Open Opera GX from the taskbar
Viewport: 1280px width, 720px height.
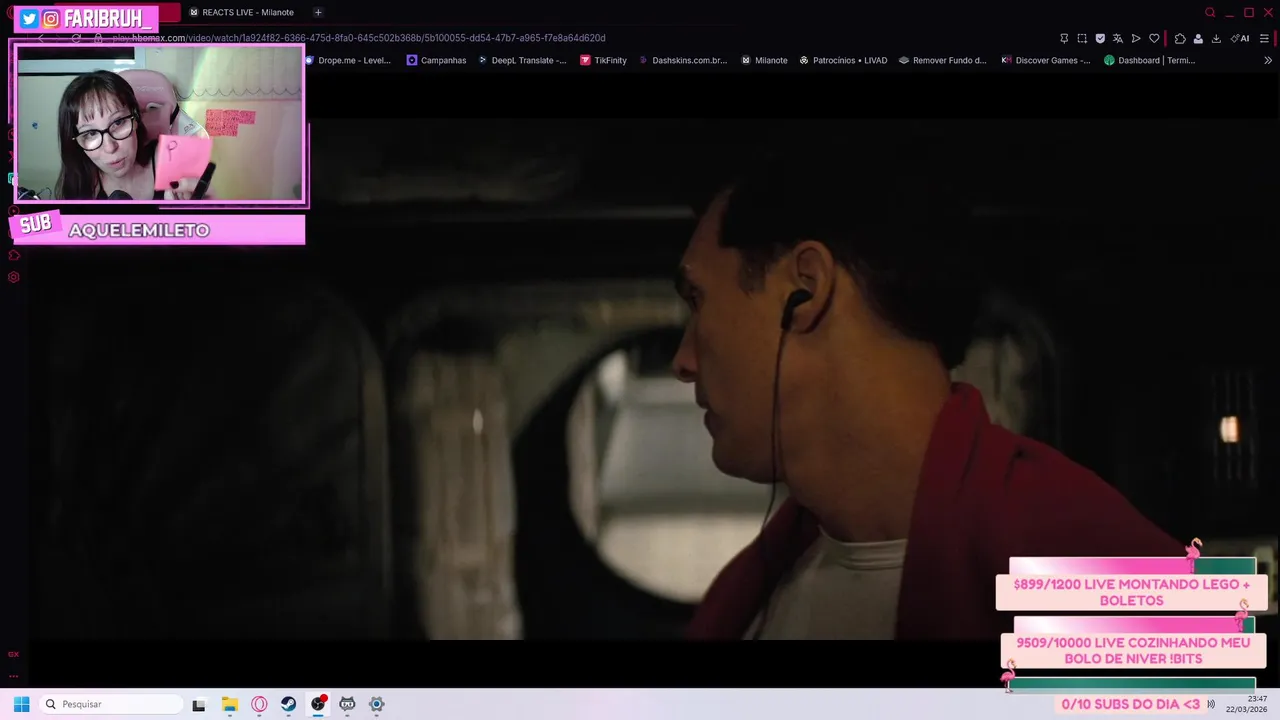[259, 704]
